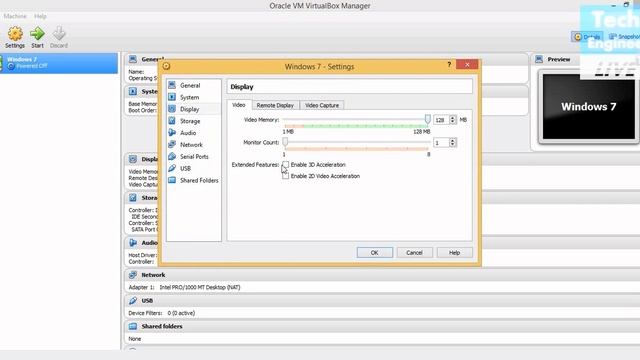Decrease Video Memory with down spinner arrow
640x360 pixels.
pos(452,122)
